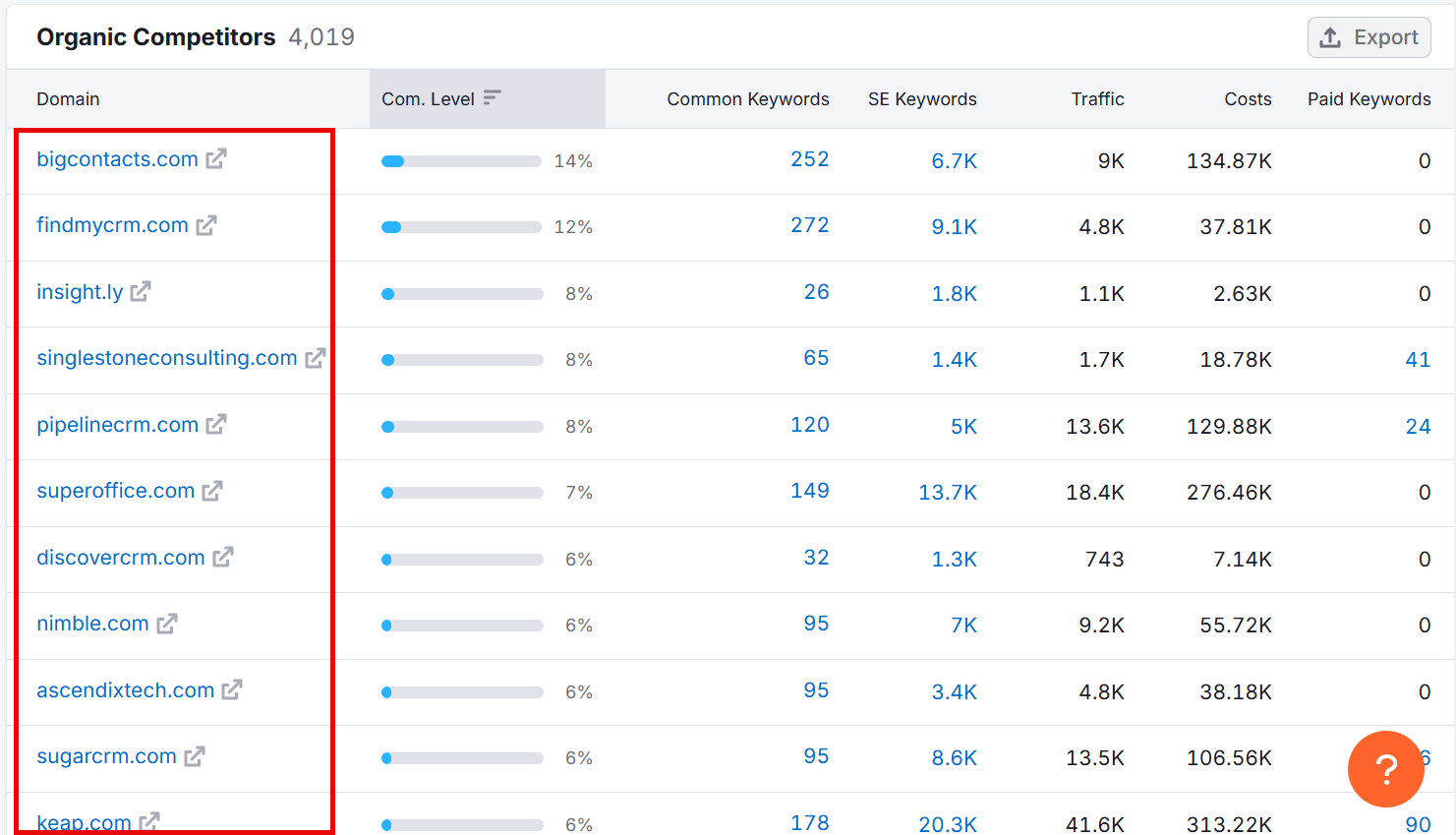Image resolution: width=1456 pixels, height=835 pixels.
Task: Sort by Common Keywords column header
Action: pos(748,99)
